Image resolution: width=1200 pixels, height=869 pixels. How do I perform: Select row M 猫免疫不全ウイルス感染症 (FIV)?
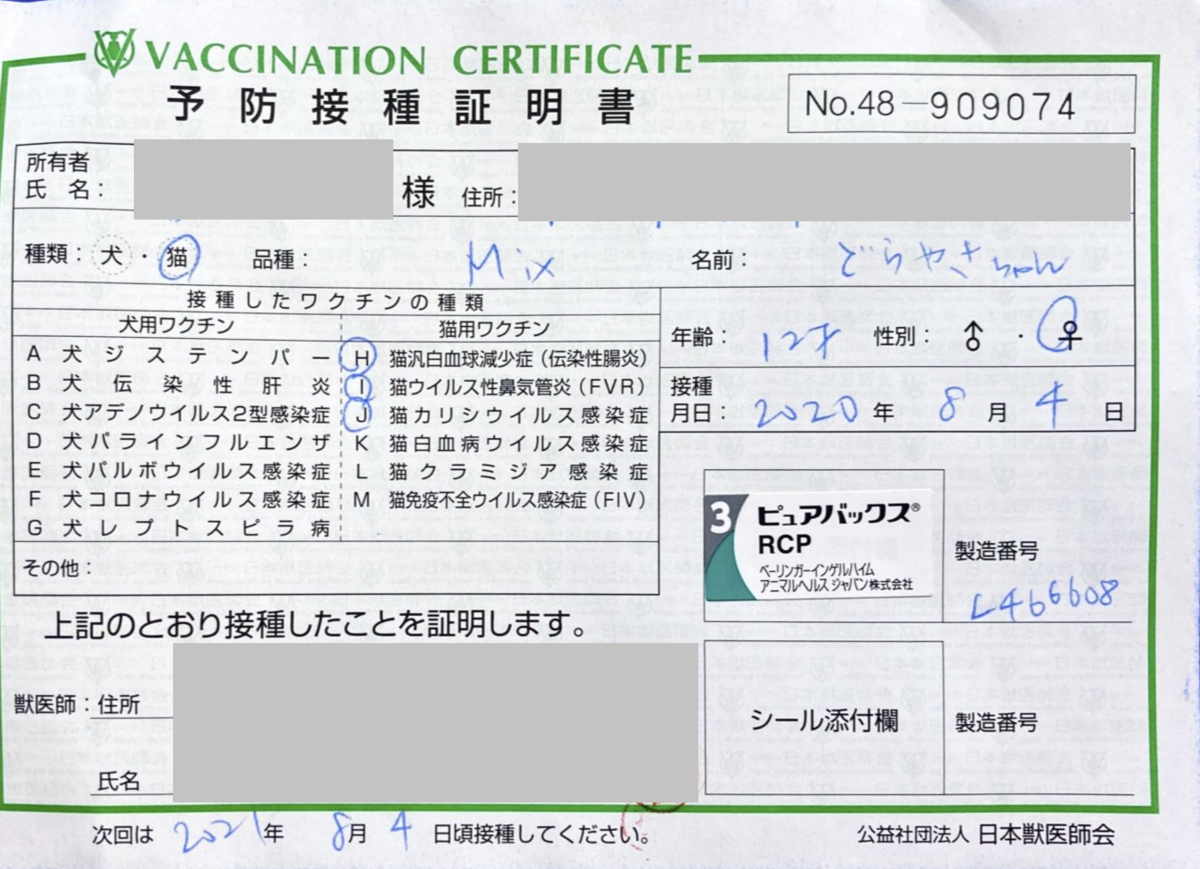(x=500, y=500)
